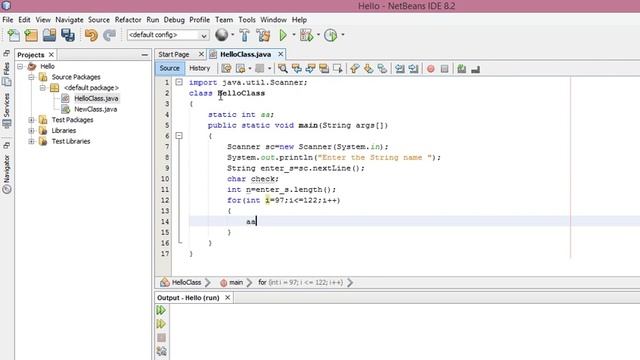Open the default config dropdown
Image resolution: width=640 pixels, height=360 pixels.
click(168, 35)
